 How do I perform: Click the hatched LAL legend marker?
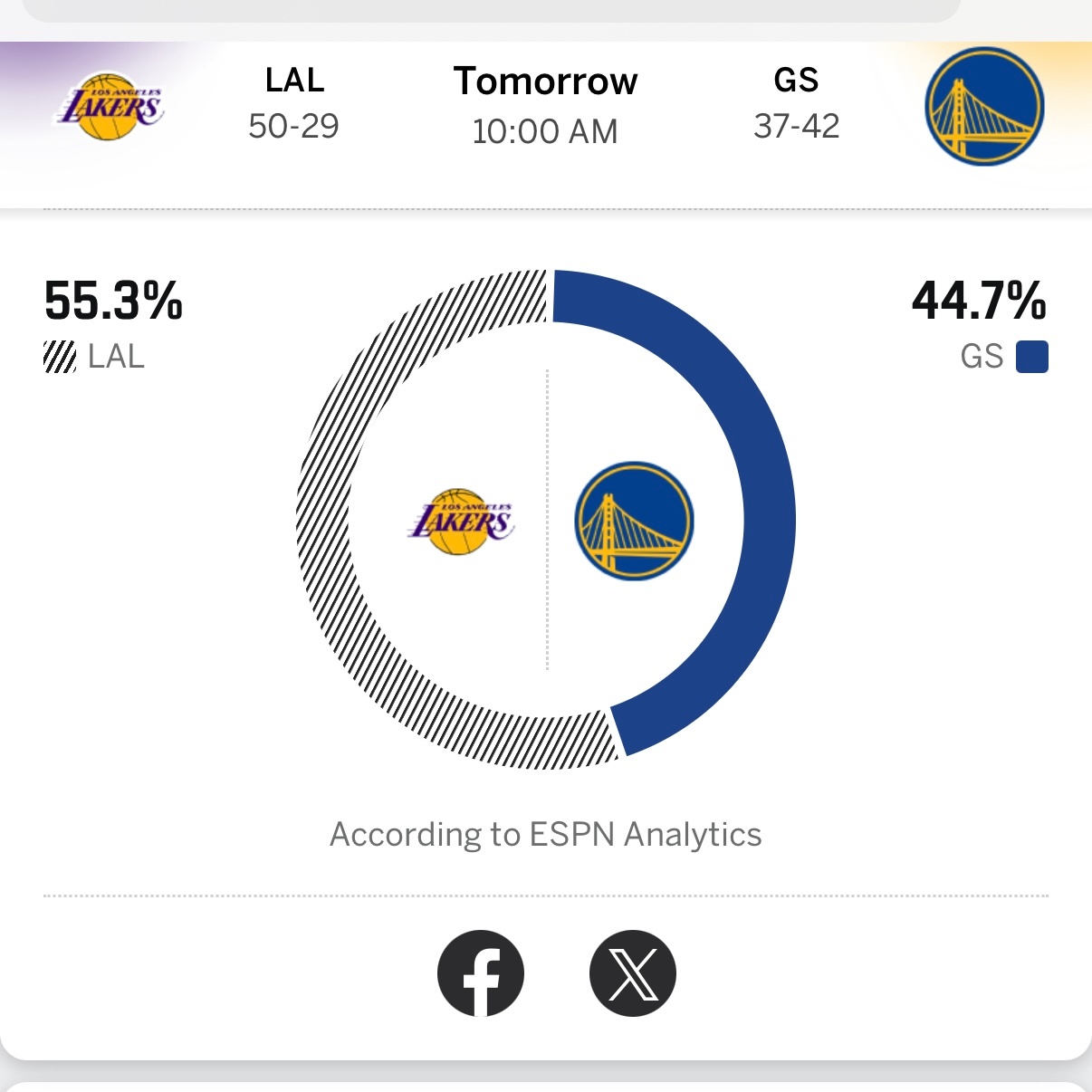[60, 356]
